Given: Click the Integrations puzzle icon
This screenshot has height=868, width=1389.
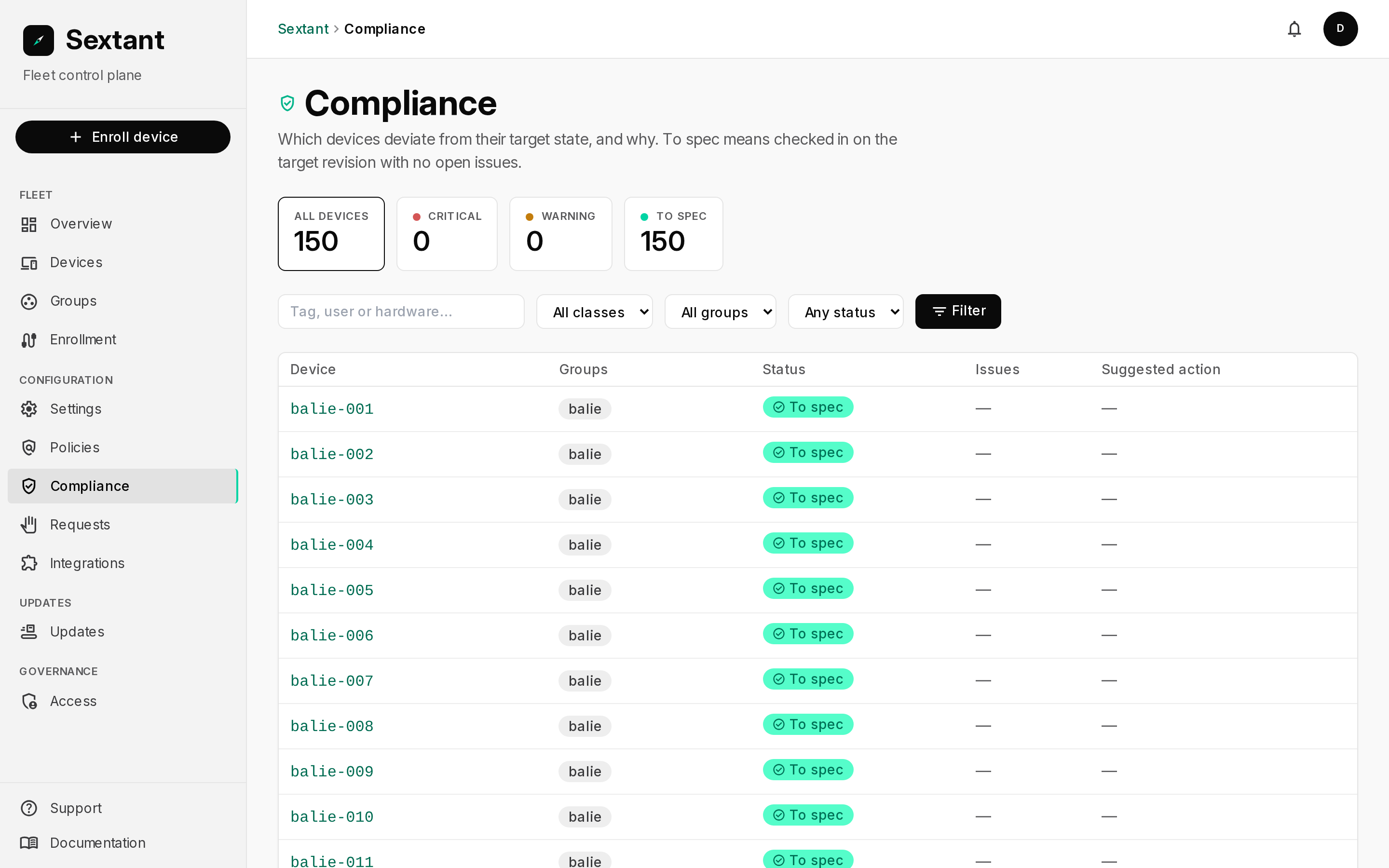Looking at the screenshot, I should point(29,563).
